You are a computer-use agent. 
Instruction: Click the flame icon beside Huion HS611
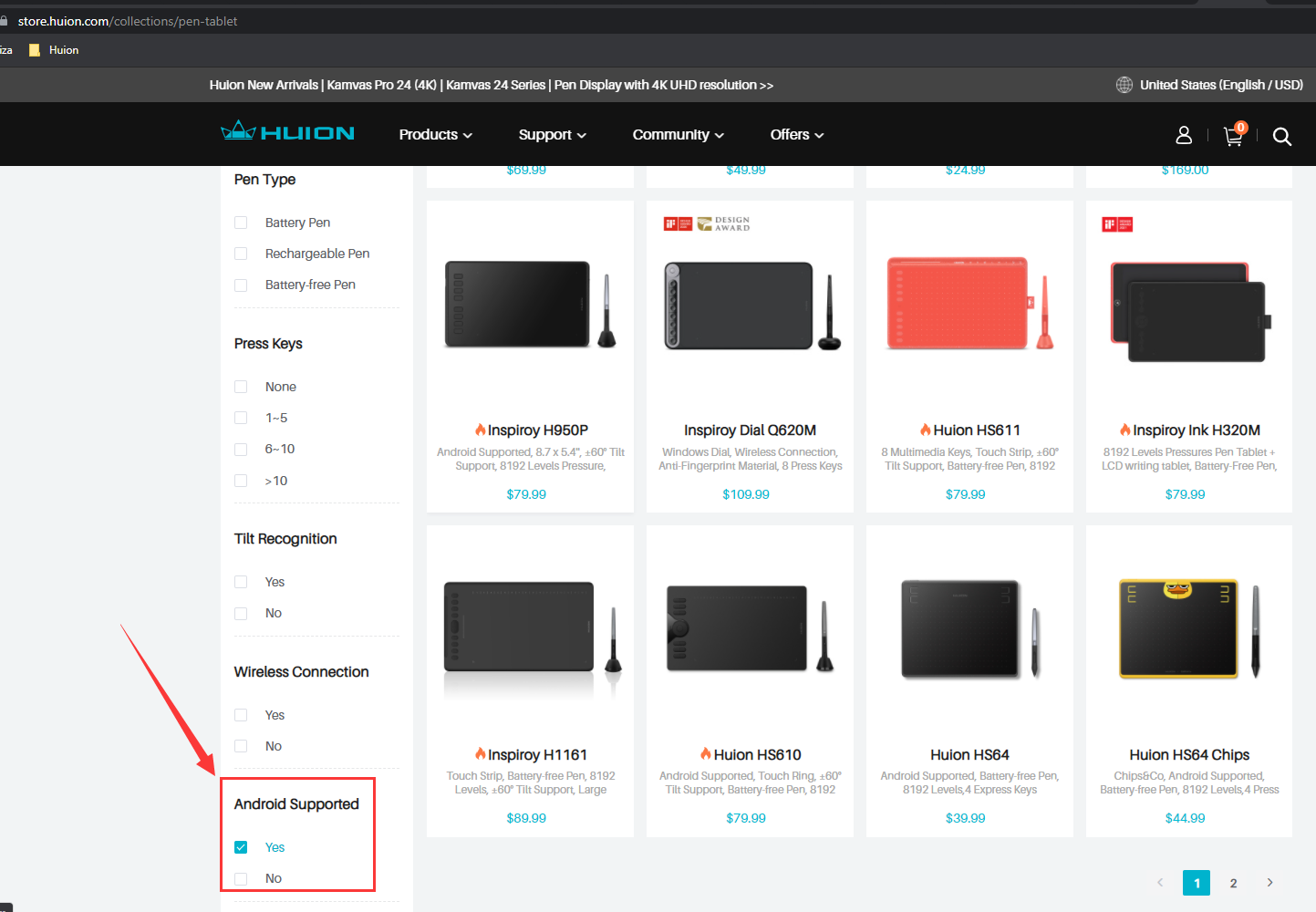(x=926, y=430)
